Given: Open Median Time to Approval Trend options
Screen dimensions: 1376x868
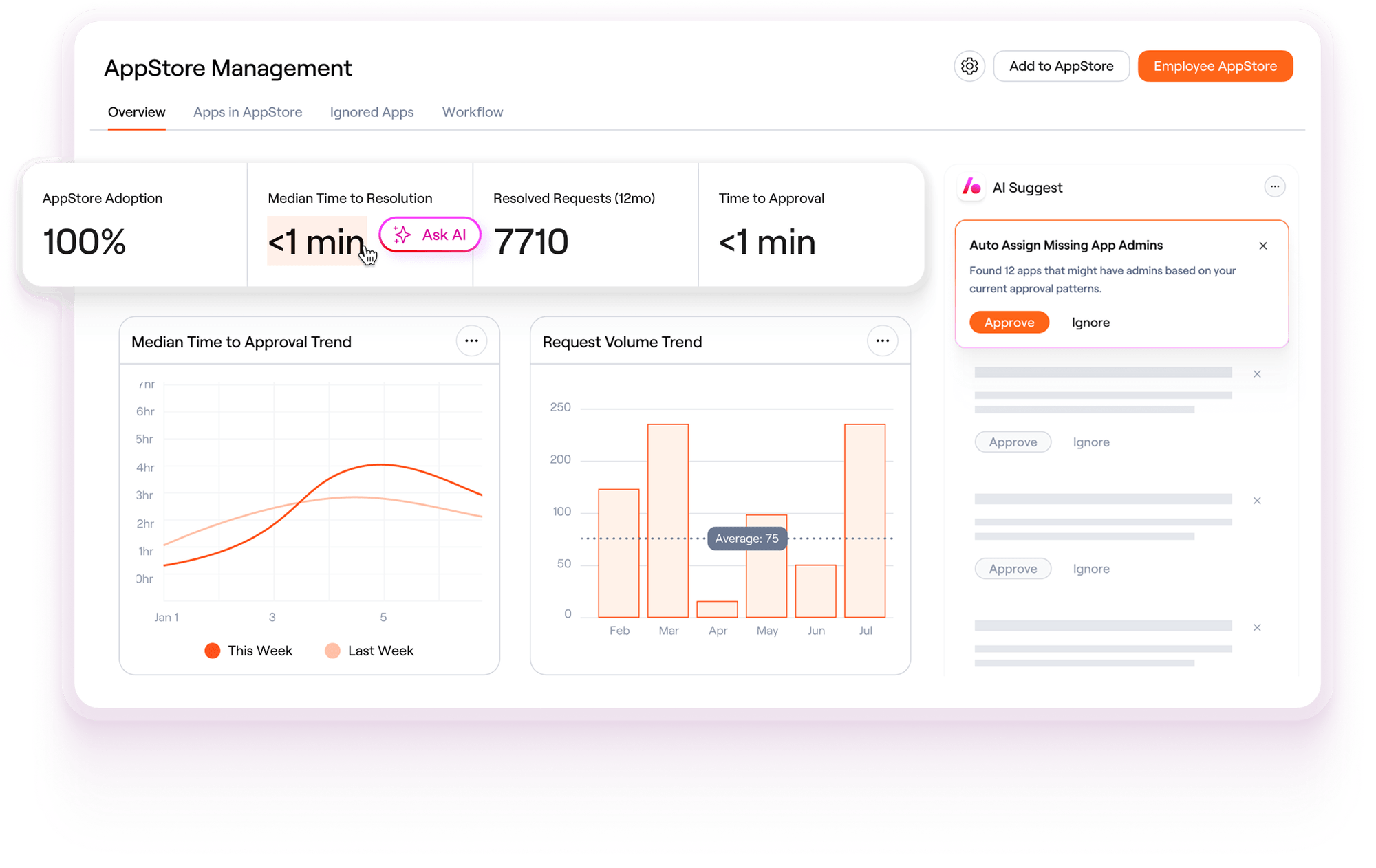Looking at the screenshot, I should tap(471, 341).
